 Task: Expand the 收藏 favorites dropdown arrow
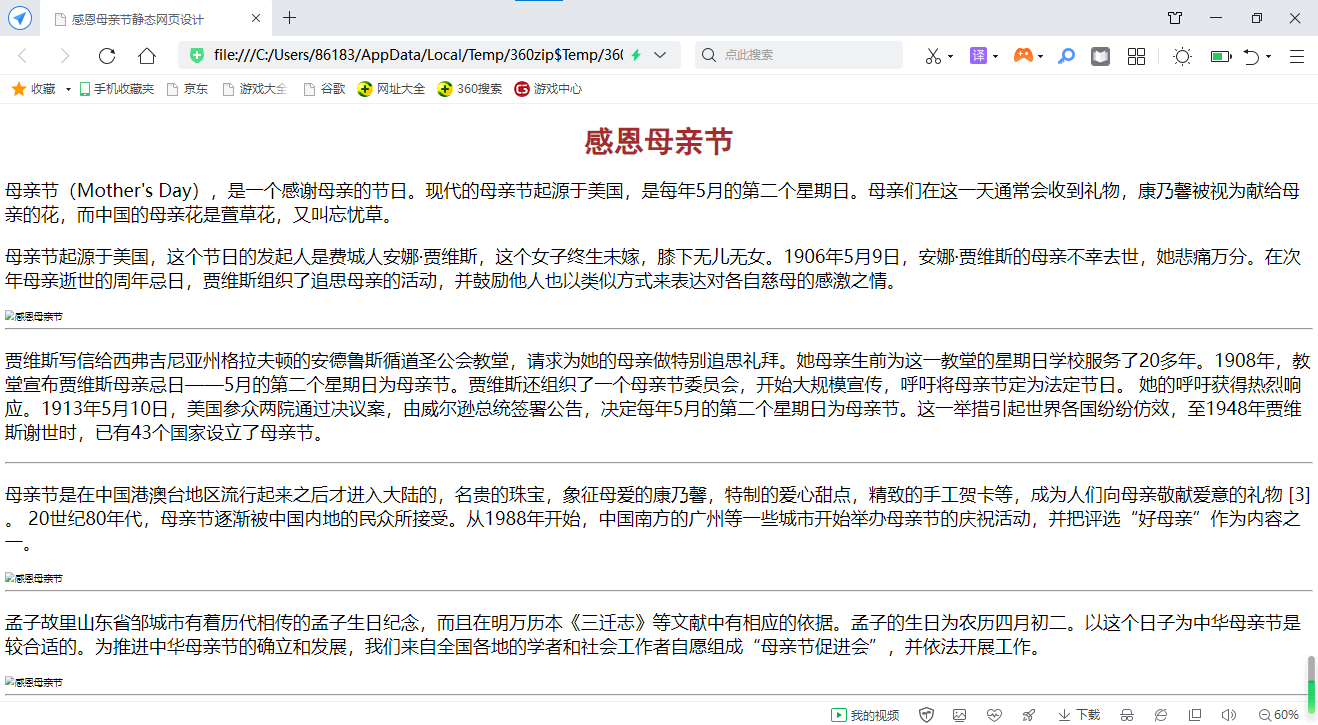[x=68, y=90]
